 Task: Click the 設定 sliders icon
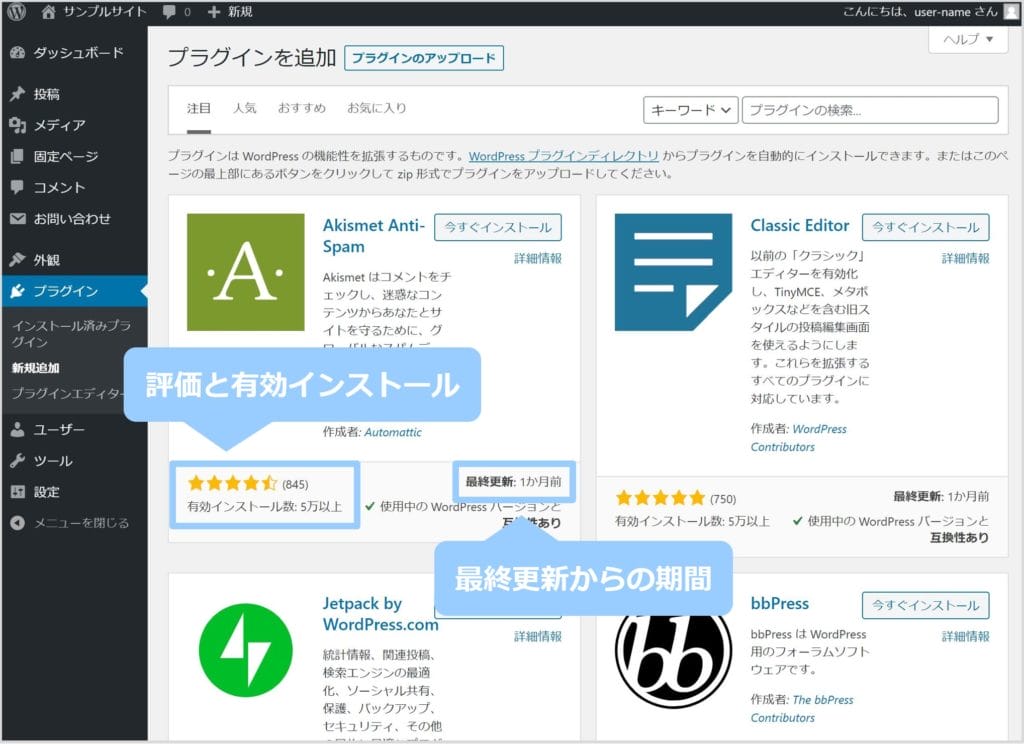coord(18,492)
